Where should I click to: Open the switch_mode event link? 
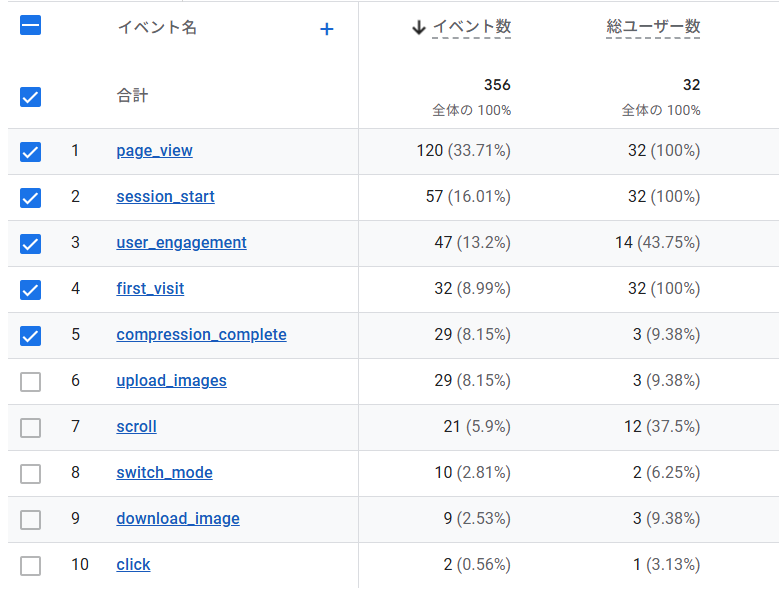(x=164, y=472)
